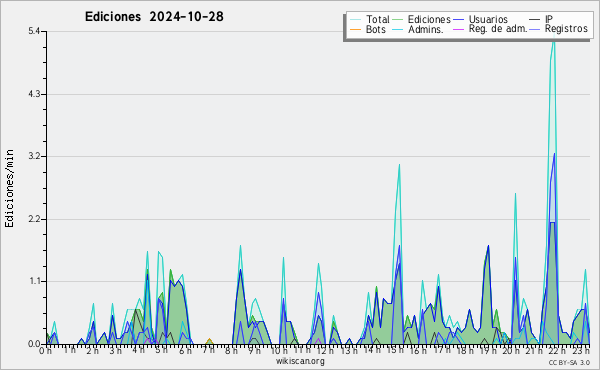Screen dimensions: 600x370
Task: Click the y-axis label 'Ediciones/min'
Action: [9, 188]
